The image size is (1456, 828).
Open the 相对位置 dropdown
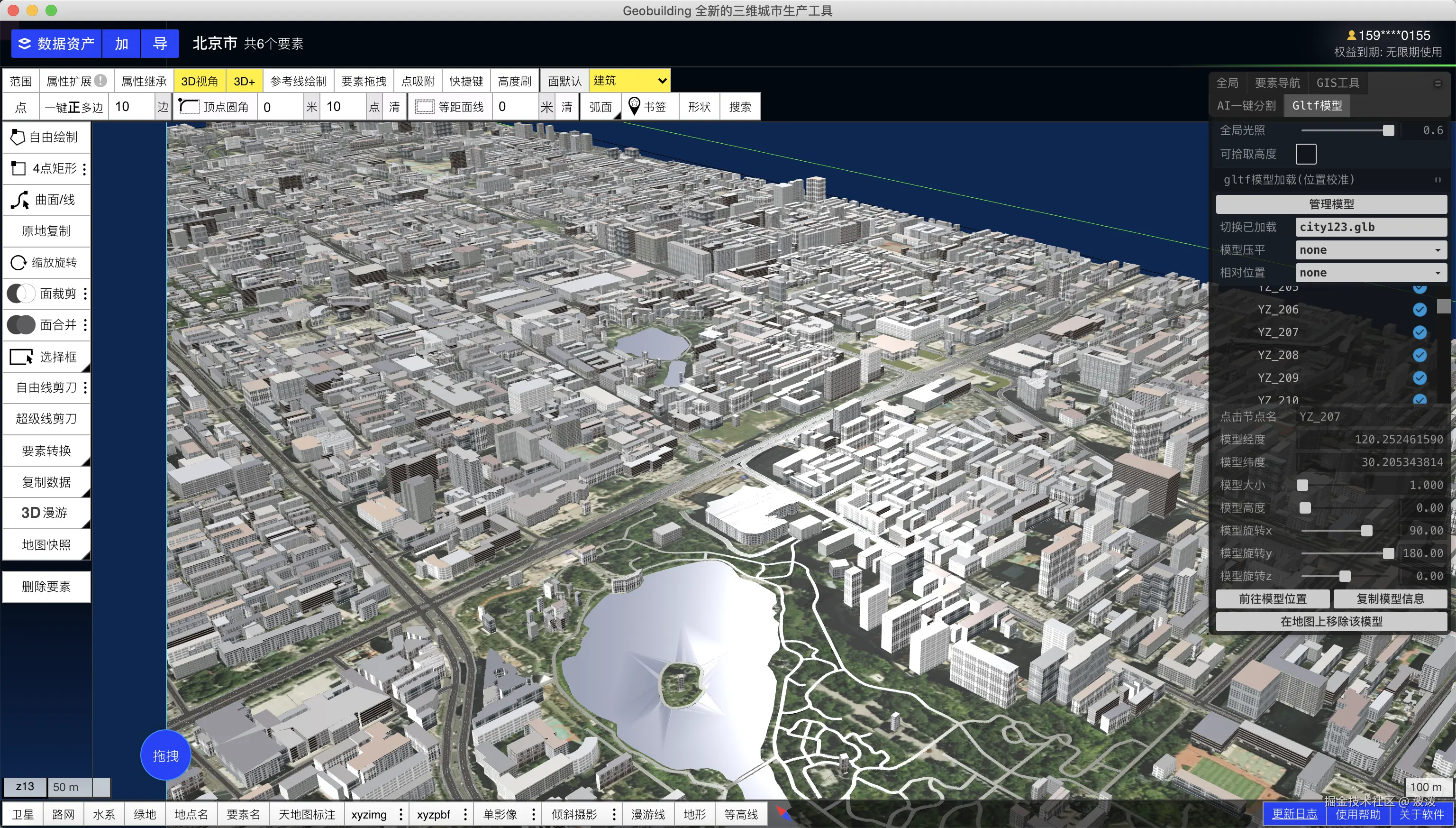coord(1370,272)
